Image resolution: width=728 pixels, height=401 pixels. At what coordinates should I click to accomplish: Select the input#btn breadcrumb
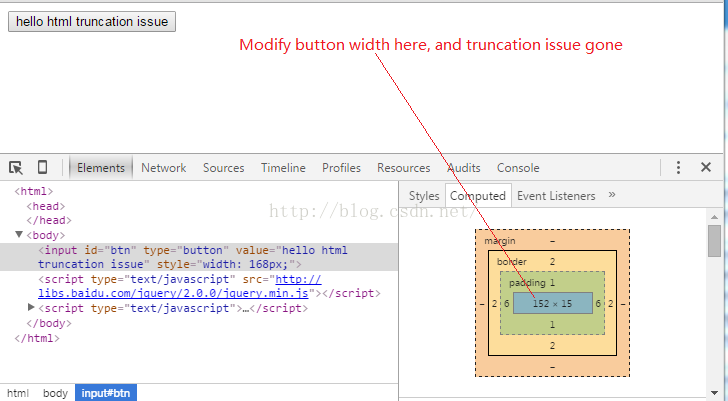[106, 393]
